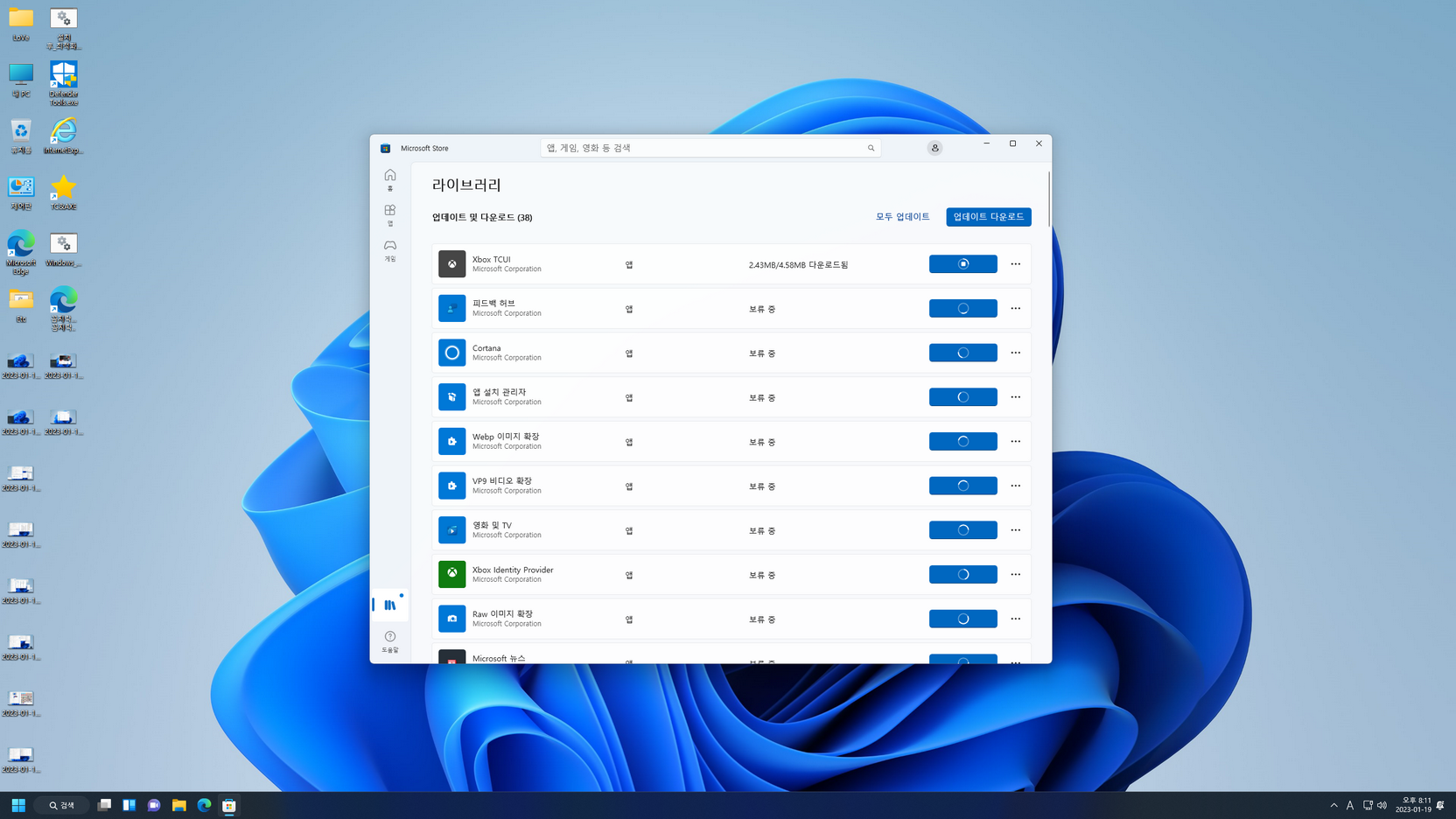The height and width of the screenshot is (819, 1456).
Task: Open Task View on taskbar
Action: point(104,805)
